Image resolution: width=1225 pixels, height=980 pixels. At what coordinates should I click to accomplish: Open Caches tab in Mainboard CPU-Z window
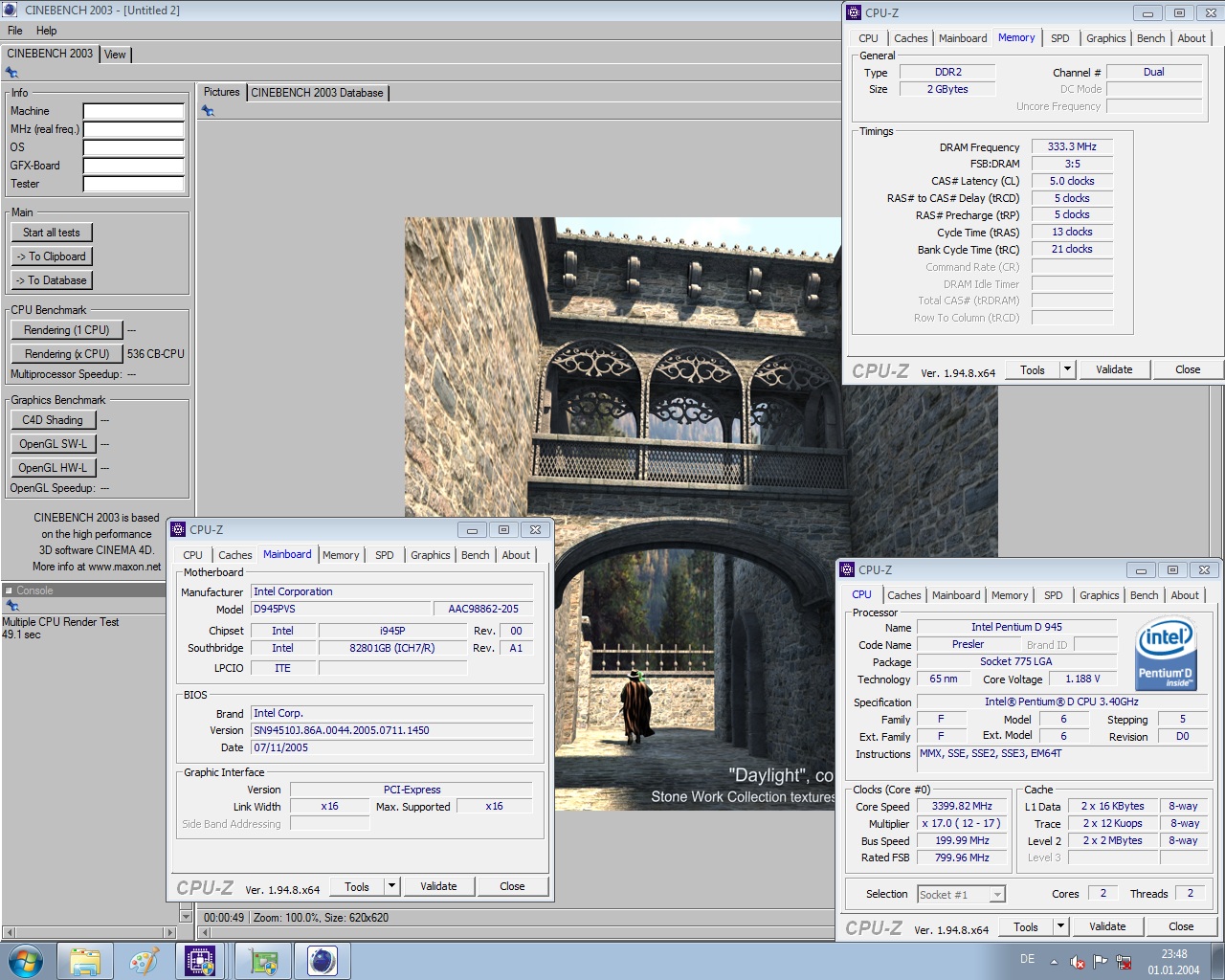[x=235, y=555]
